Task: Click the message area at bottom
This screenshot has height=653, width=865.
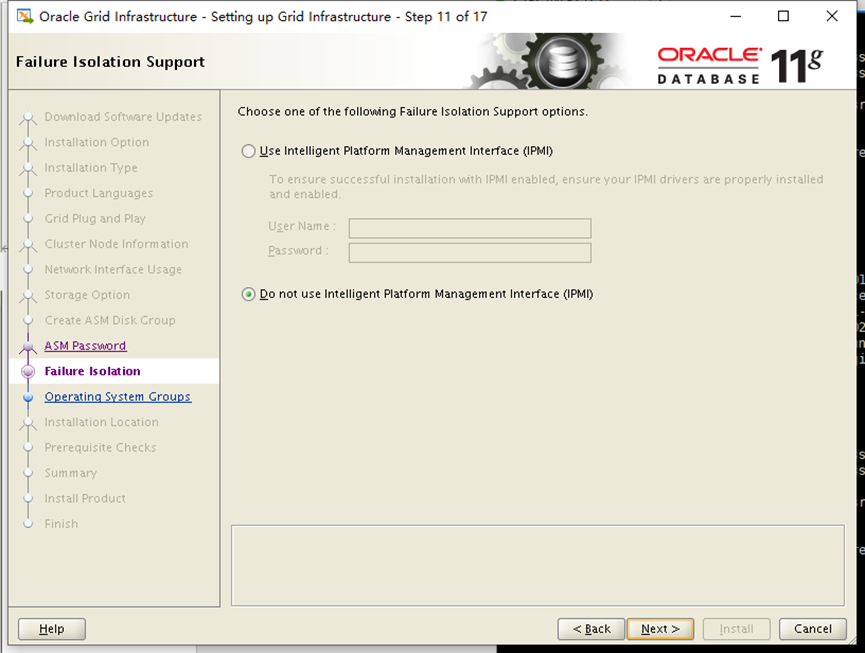Action: tap(537, 565)
